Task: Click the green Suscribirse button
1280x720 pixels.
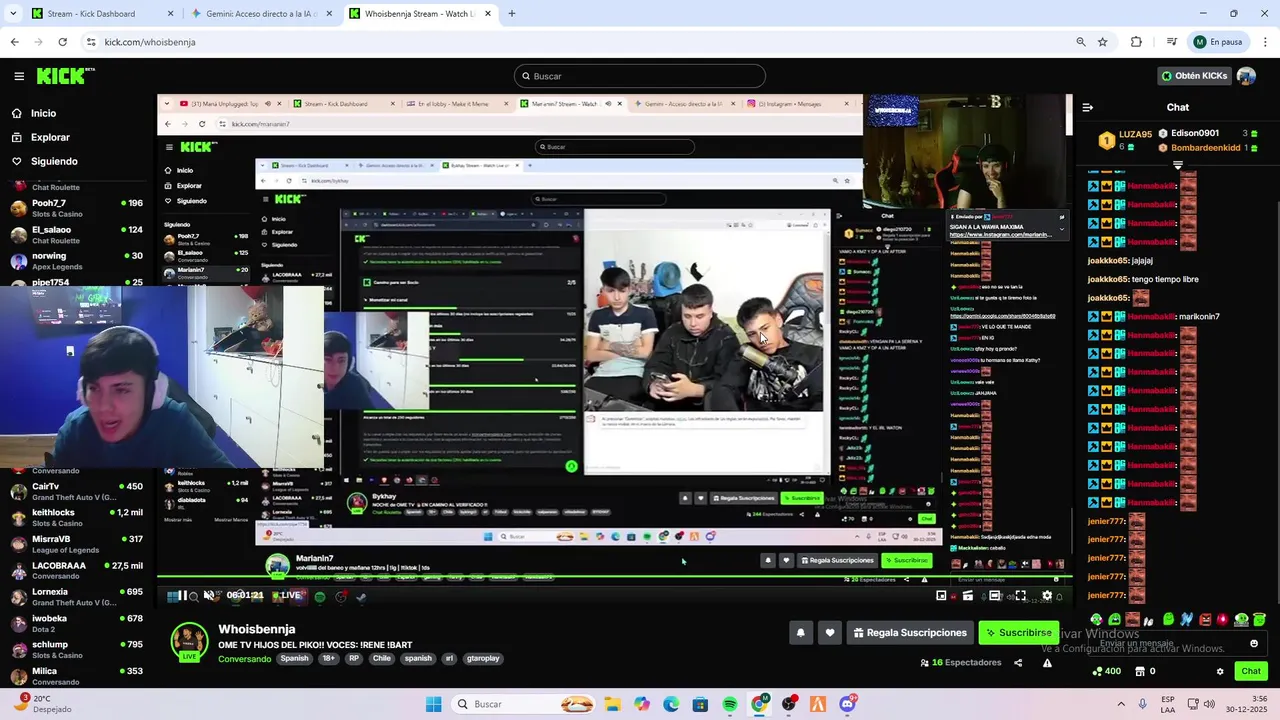Action: [x=1018, y=632]
